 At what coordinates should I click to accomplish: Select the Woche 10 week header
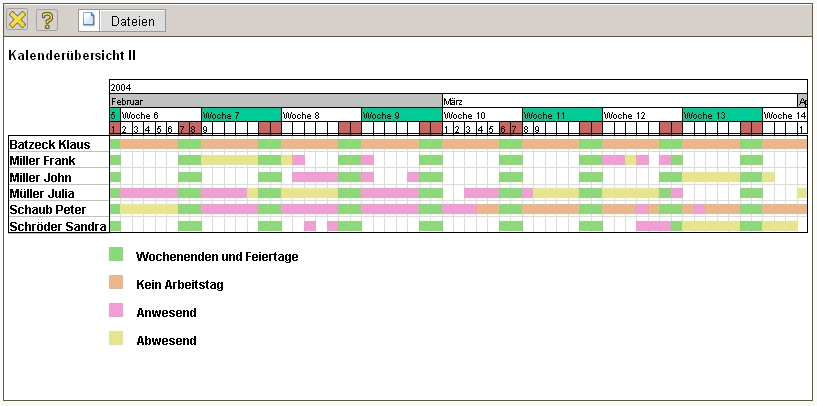click(481, 115)
